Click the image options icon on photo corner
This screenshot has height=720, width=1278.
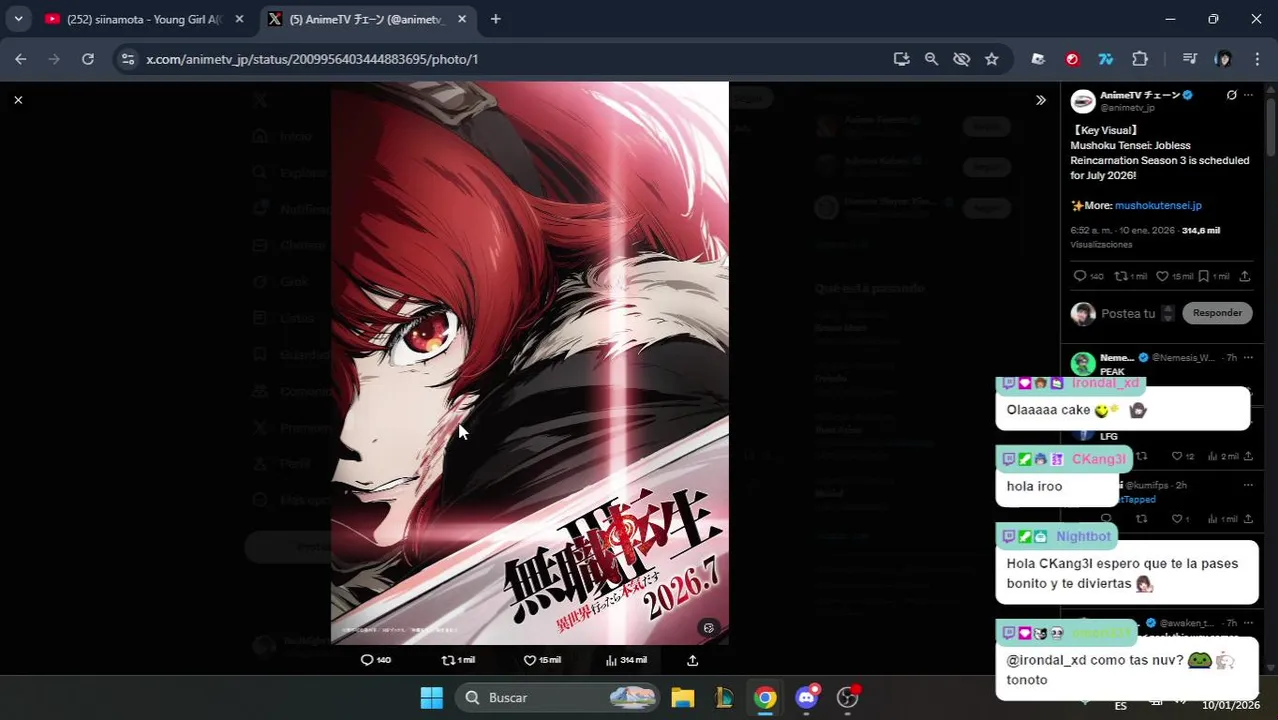[x=708, y=628]
